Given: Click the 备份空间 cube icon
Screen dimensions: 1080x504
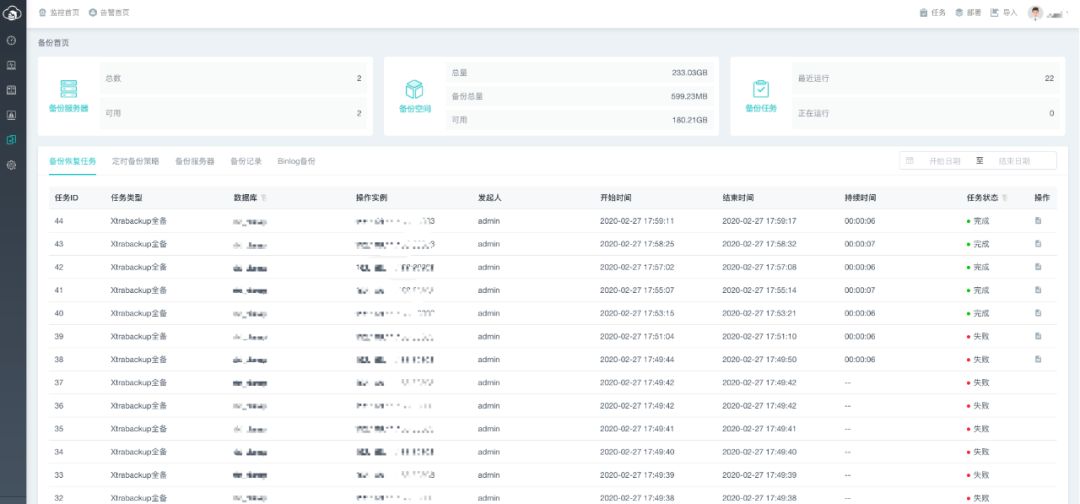Looking at the screenshot, I should pos(414,89).
